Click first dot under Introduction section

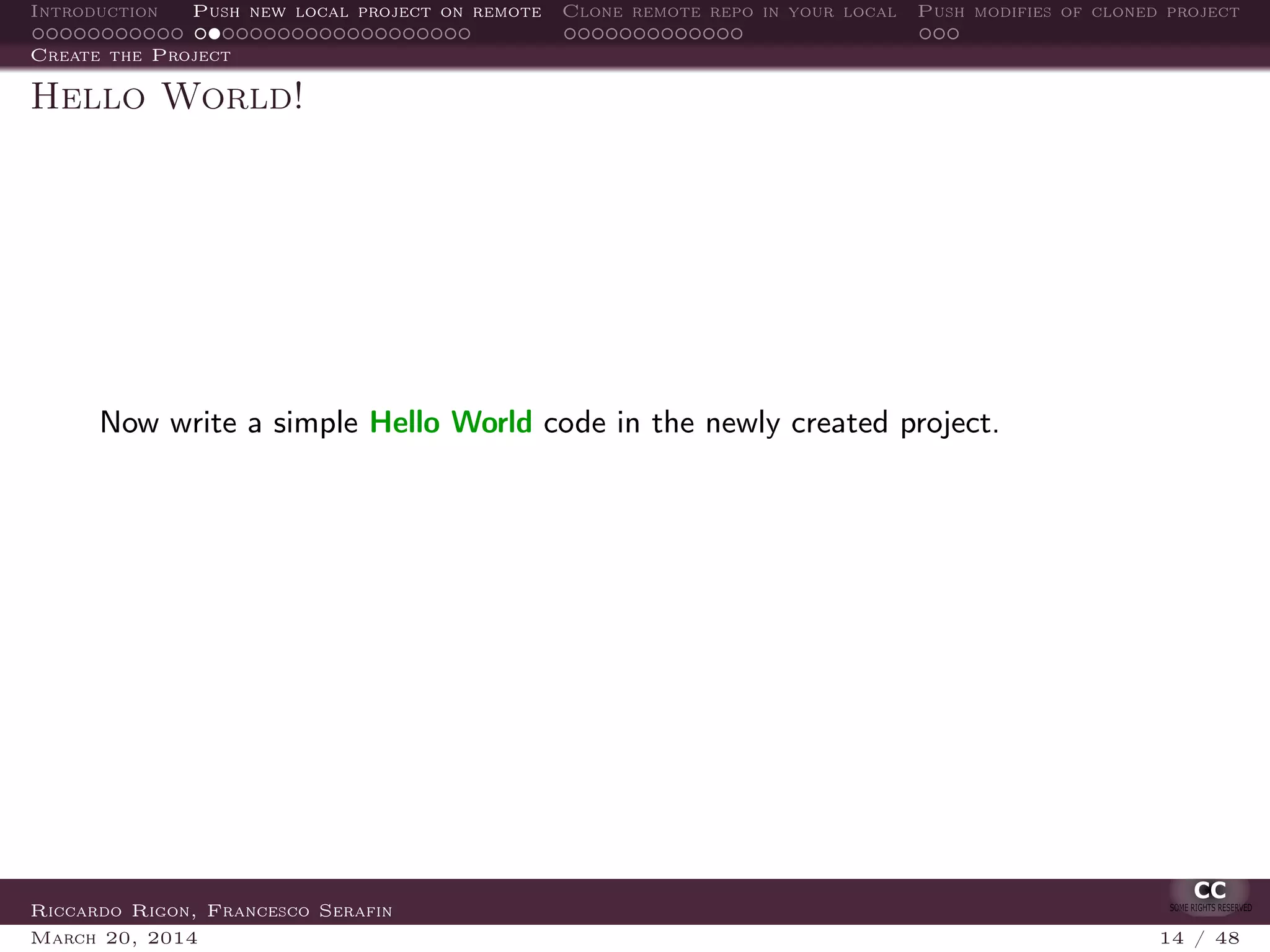(38, 34)
